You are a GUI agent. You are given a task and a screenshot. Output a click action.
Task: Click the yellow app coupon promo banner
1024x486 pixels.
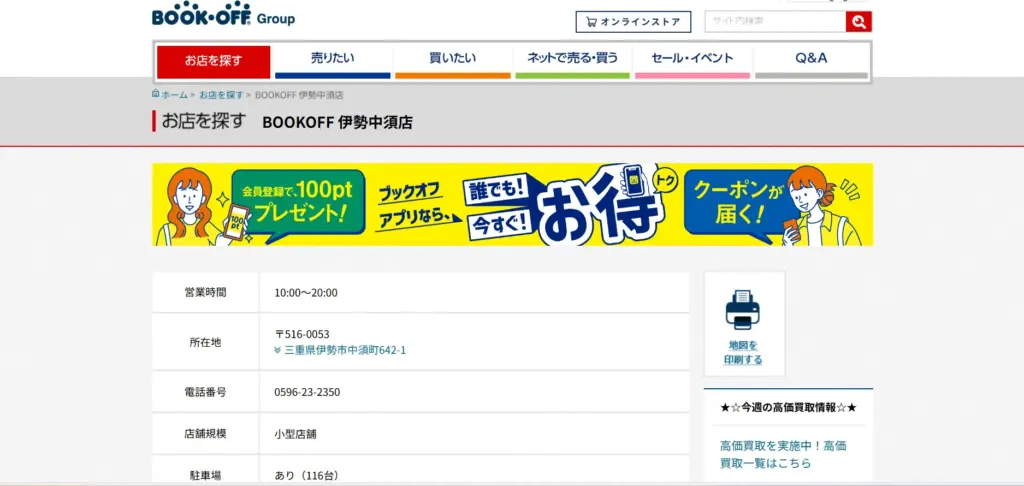tap(512, 205)
